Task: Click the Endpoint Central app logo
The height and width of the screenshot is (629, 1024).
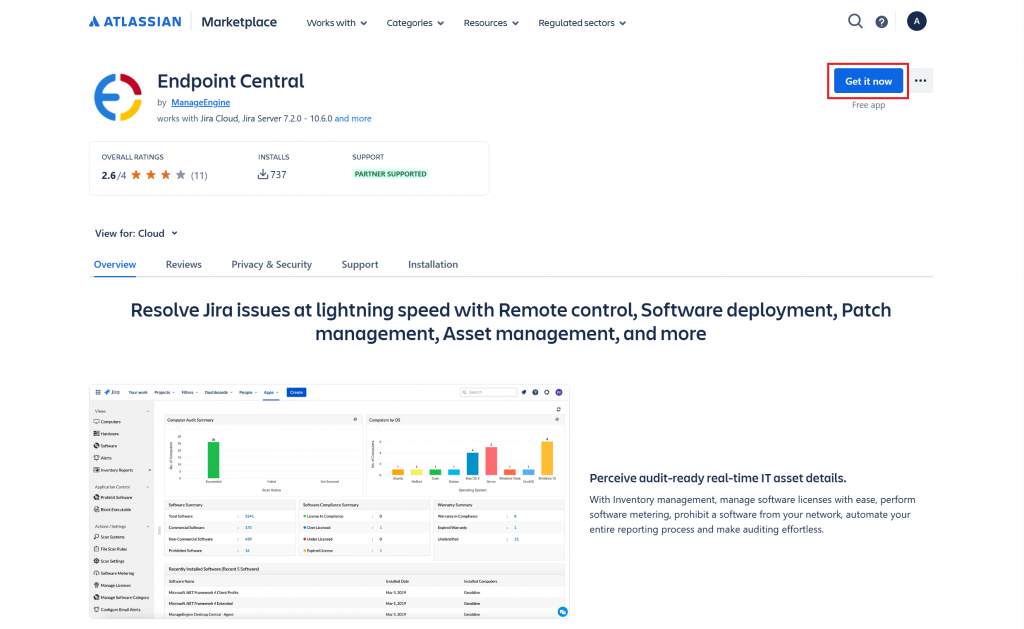Action: point(118,97)
